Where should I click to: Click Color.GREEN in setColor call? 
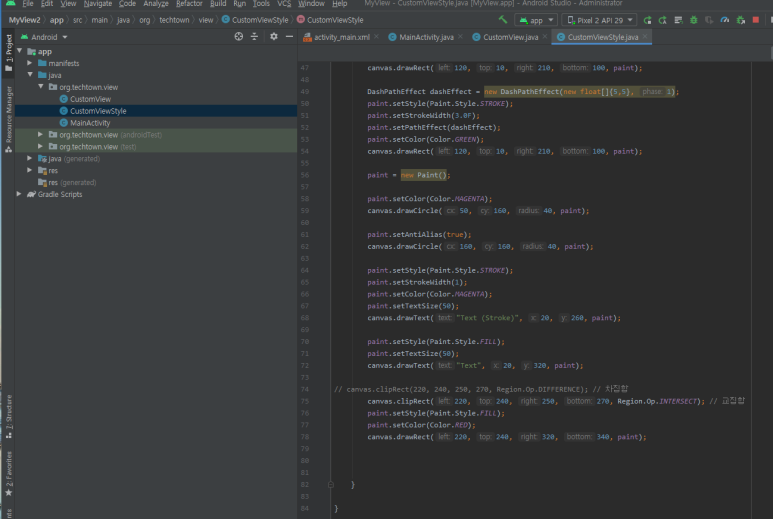[453, 139]
